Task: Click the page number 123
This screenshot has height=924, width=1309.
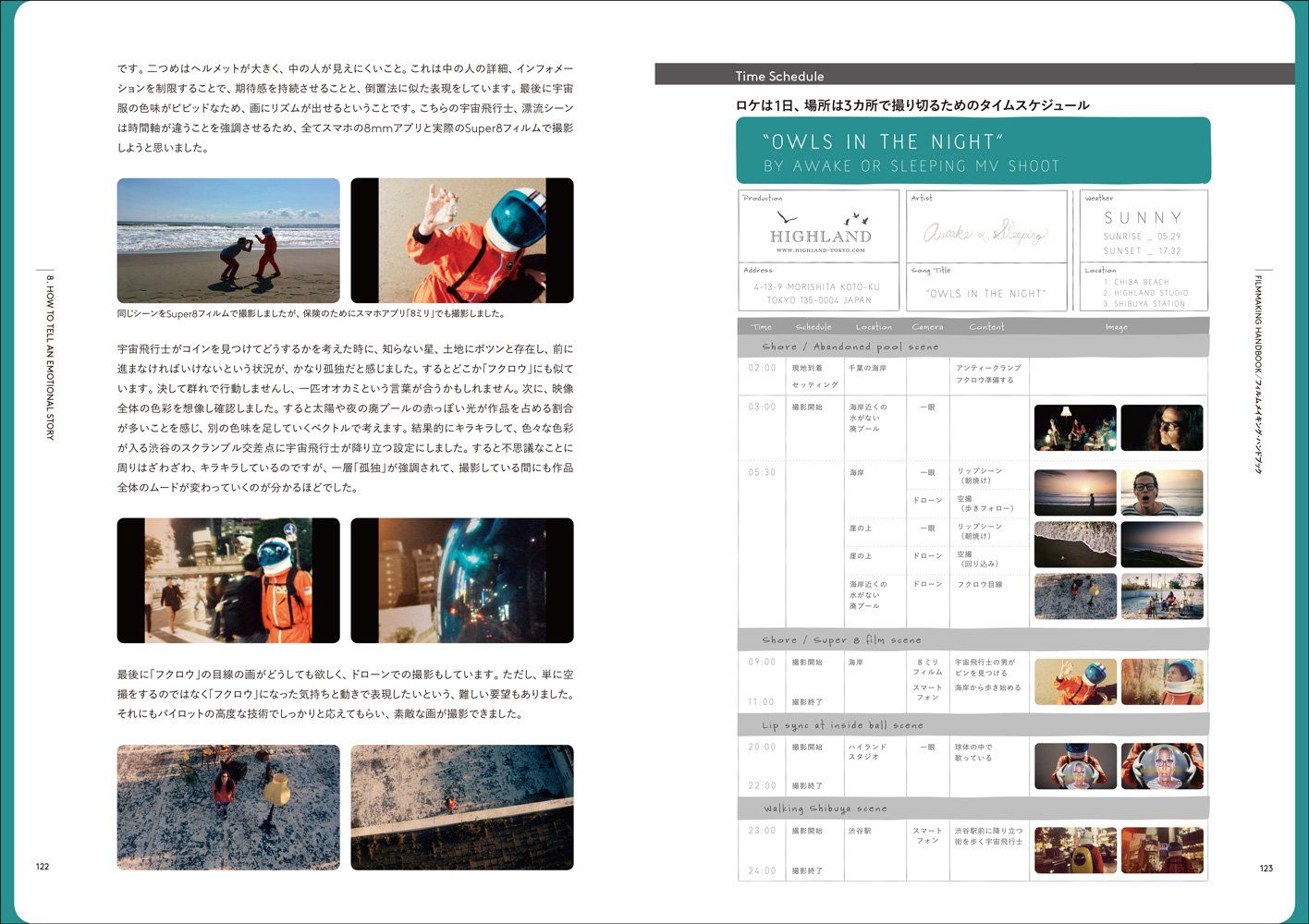Action: click(1266, 868)
